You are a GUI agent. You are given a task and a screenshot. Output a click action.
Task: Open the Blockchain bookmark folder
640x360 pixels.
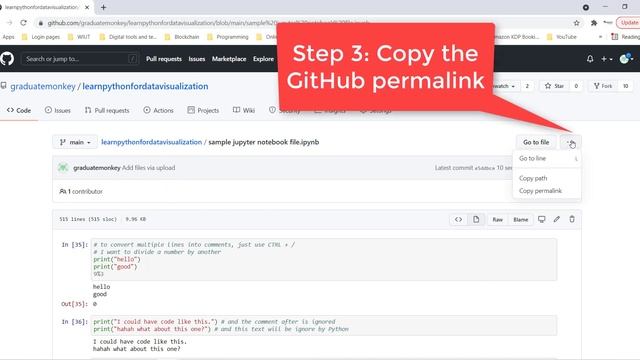182,37
